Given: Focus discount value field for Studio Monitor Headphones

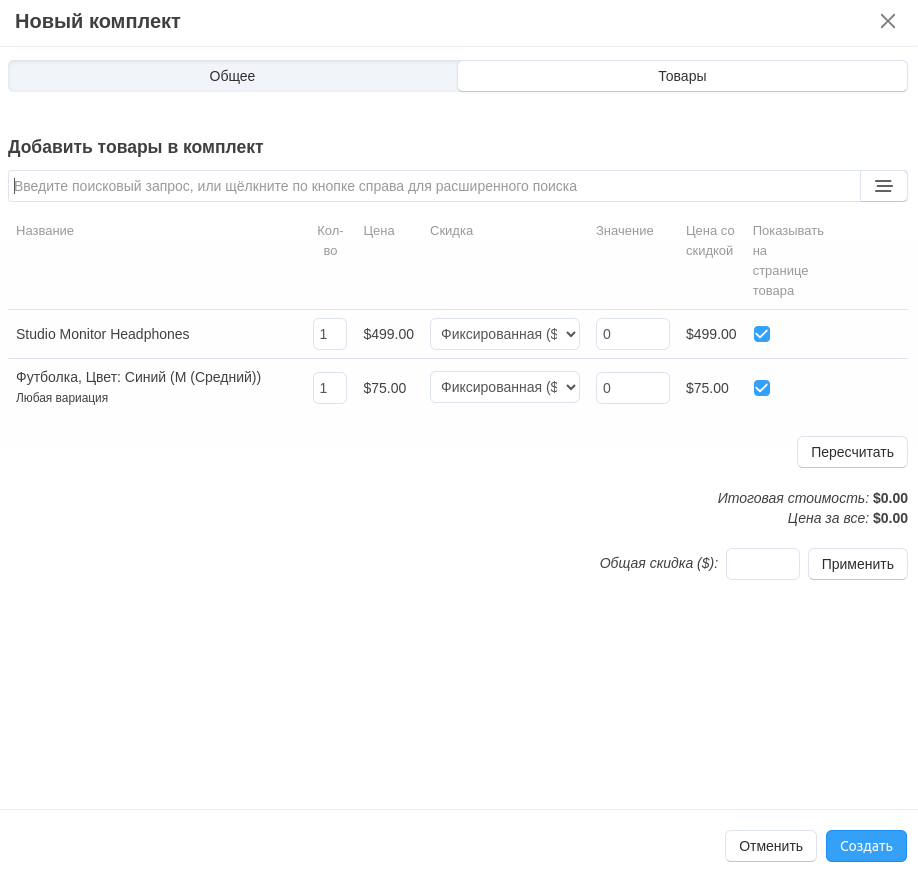Looking at the screenshot, I should [632, 334].
